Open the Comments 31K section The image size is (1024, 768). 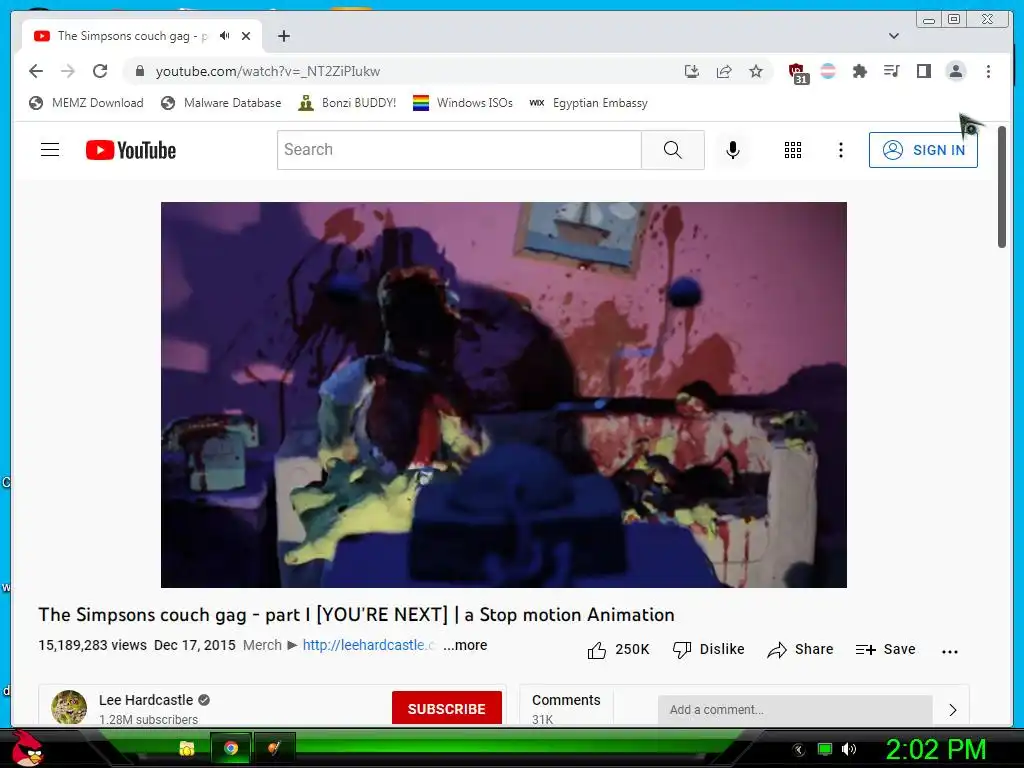pyautogui.click(x=566, y=708)
